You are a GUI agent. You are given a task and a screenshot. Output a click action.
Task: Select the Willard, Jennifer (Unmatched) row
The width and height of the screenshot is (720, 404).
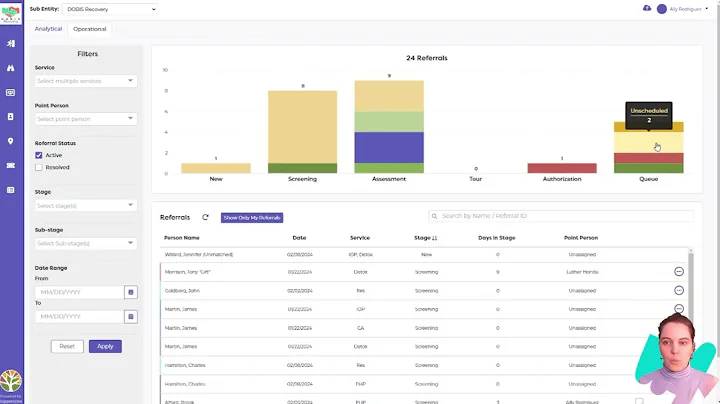(x=424, y=254)
